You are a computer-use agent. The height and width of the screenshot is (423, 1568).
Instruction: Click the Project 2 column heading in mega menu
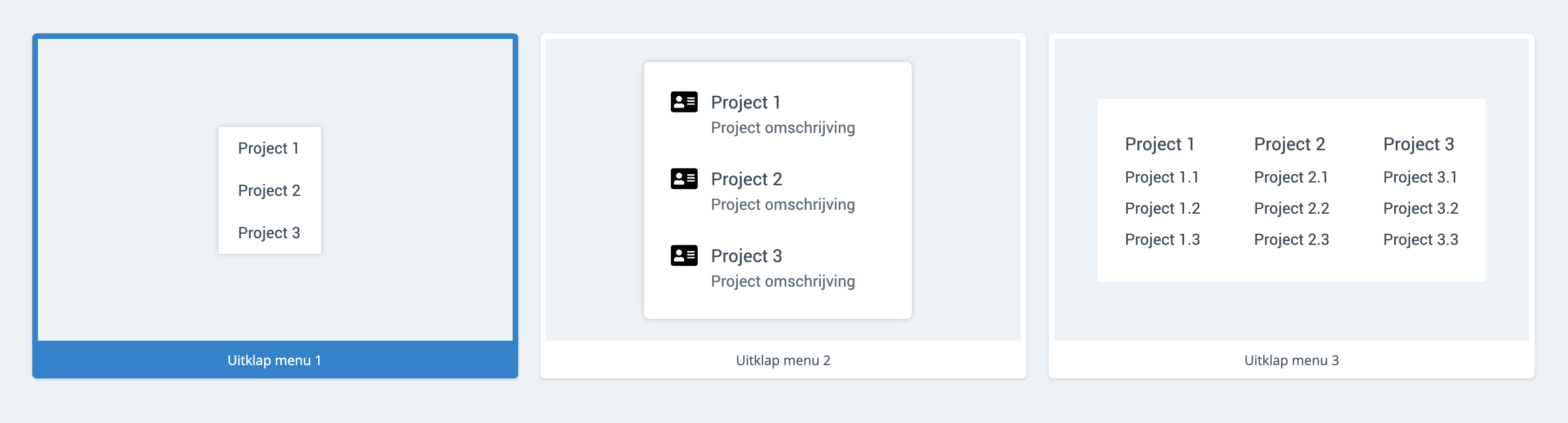coord(1289,144)
